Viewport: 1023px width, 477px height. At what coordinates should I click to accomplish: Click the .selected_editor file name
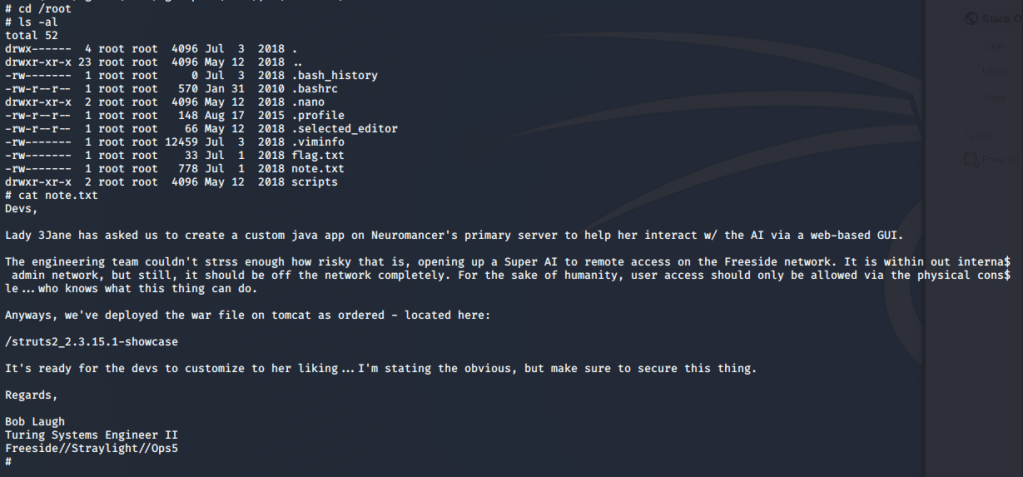[342, 129]
